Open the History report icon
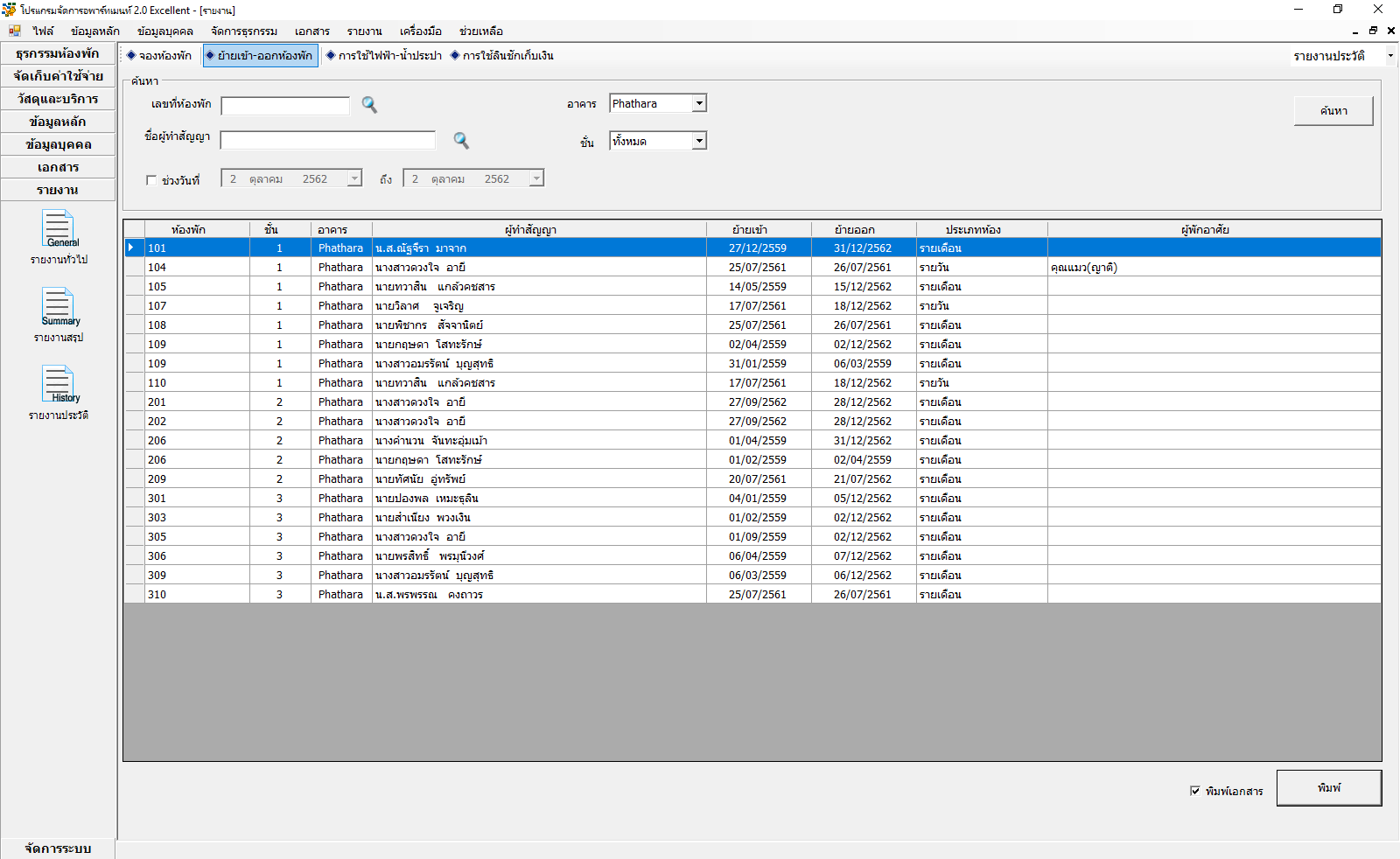This screenshot has width=1400, height=859. tap(59, 385)
